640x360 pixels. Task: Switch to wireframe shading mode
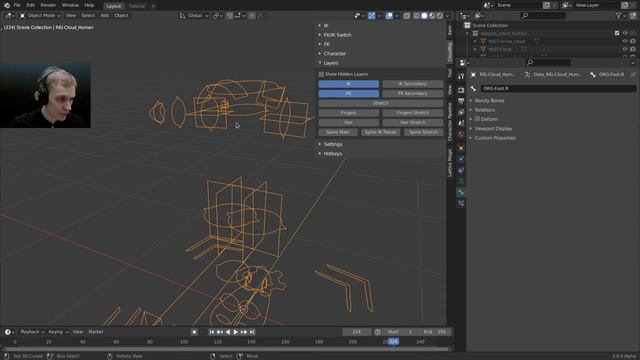[416, 16]
